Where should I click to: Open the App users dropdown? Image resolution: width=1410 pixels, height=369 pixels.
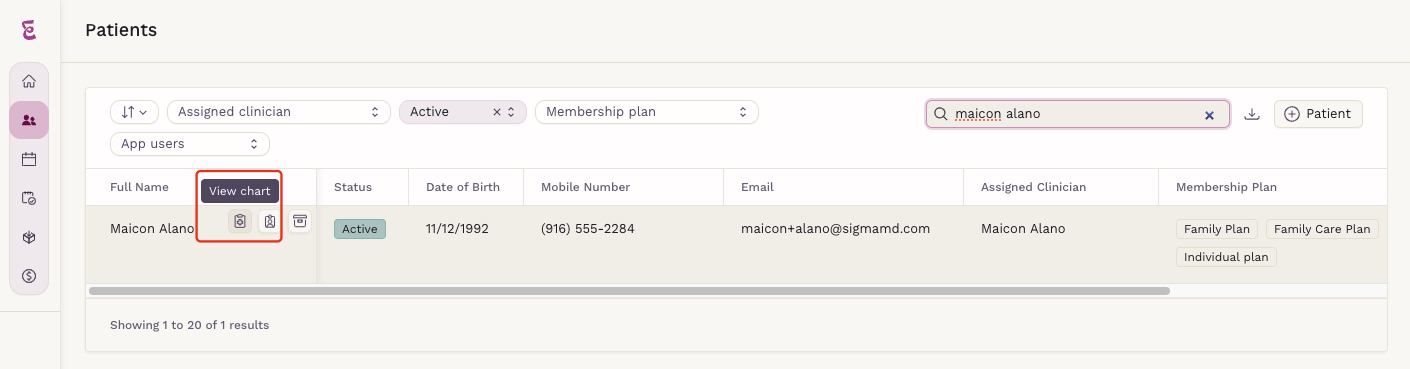190,144
